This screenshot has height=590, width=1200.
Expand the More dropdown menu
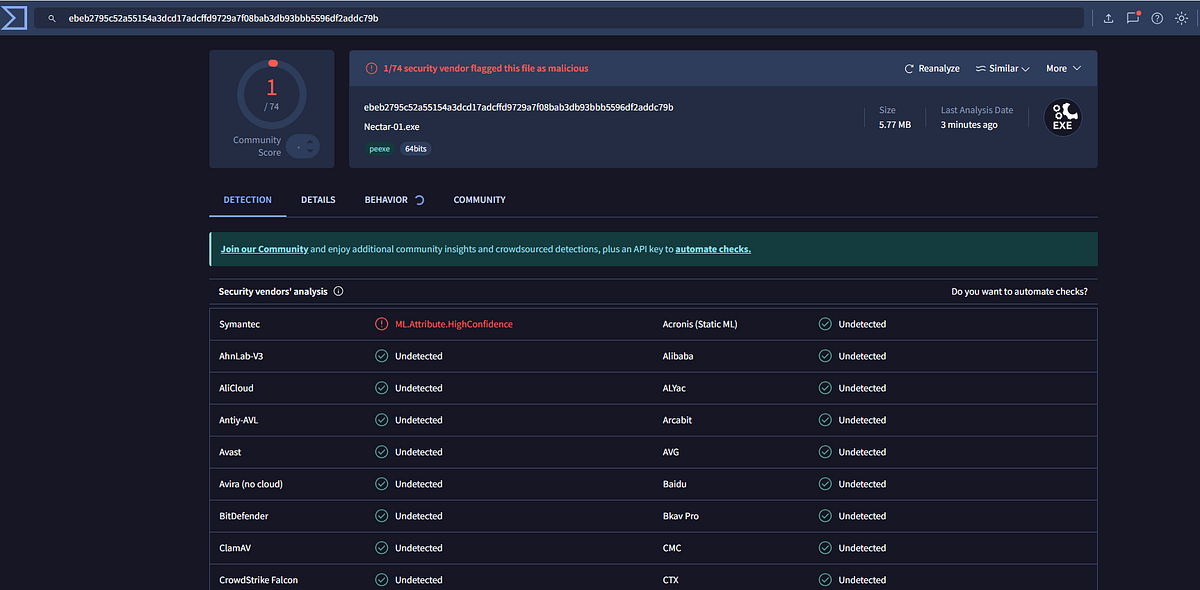click(x=1063, y=68)
